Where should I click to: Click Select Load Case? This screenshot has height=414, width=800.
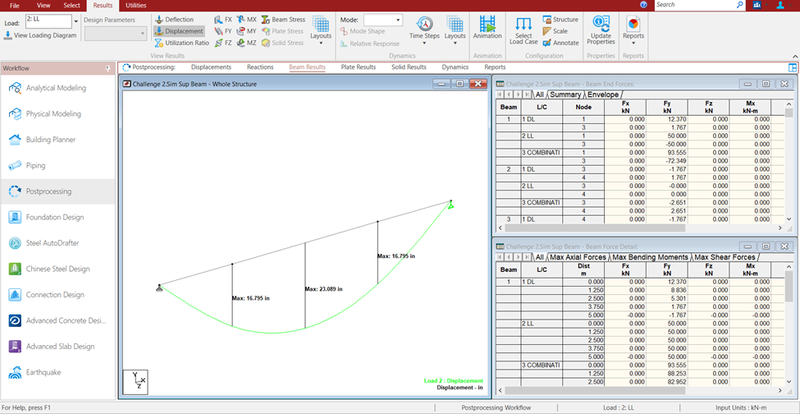pos(523,30)
